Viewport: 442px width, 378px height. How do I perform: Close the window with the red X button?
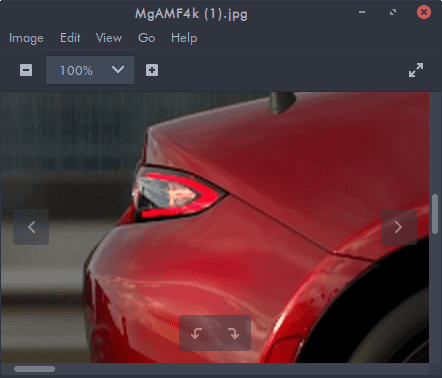424,12
